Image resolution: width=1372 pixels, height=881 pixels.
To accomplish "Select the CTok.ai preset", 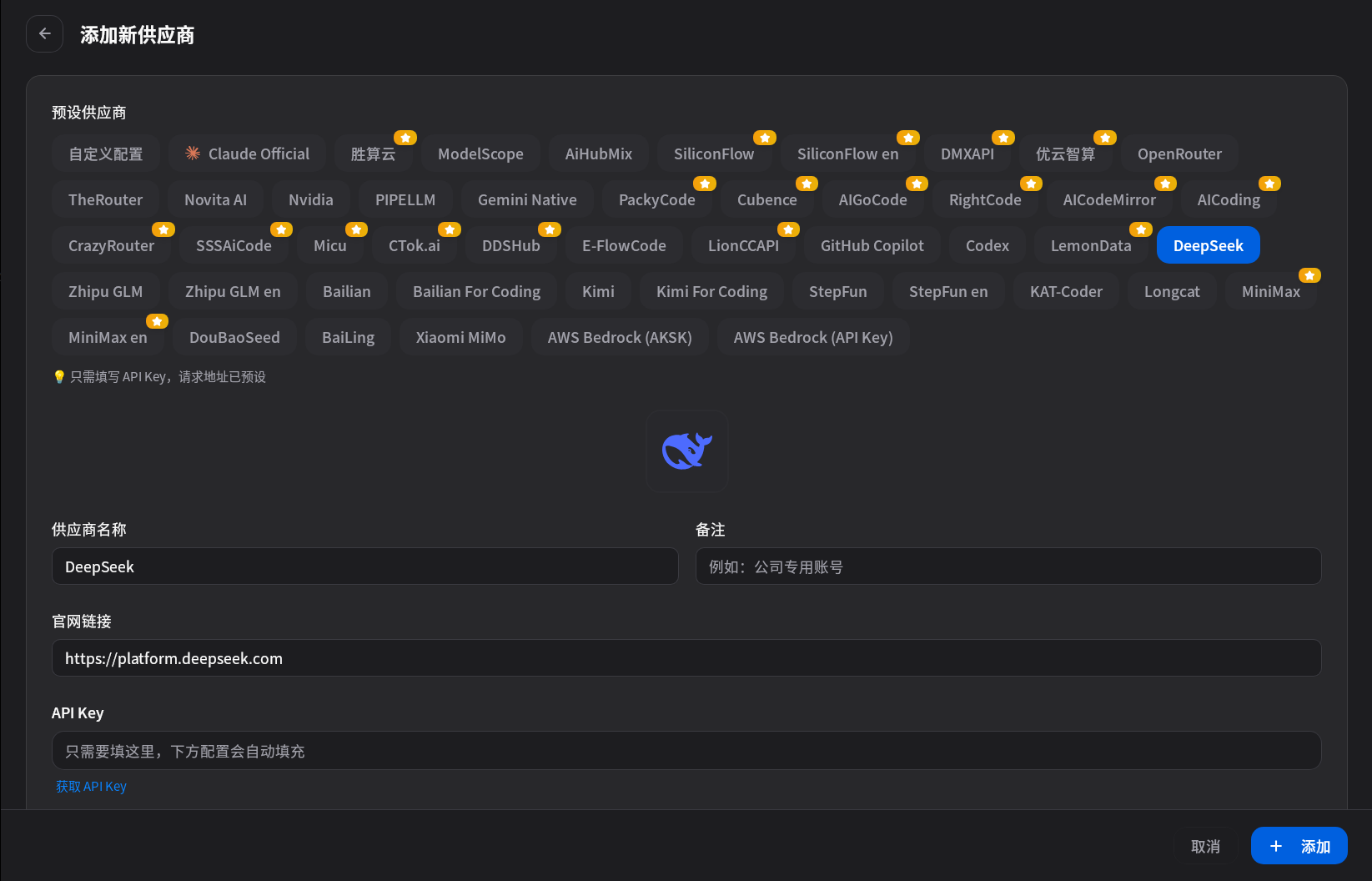I will (415, 245).
